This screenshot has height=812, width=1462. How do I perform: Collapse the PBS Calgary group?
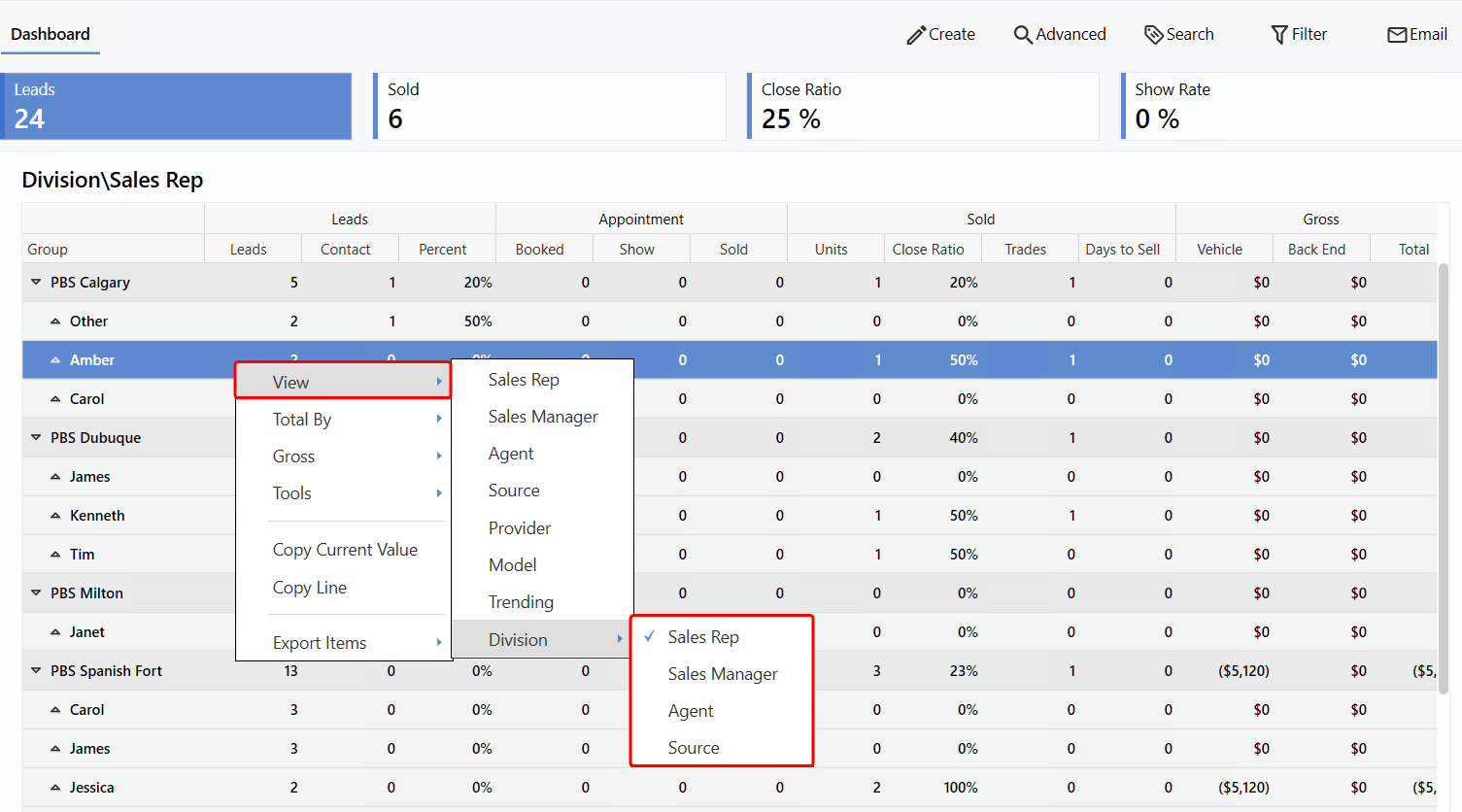(x=36, y=283)
